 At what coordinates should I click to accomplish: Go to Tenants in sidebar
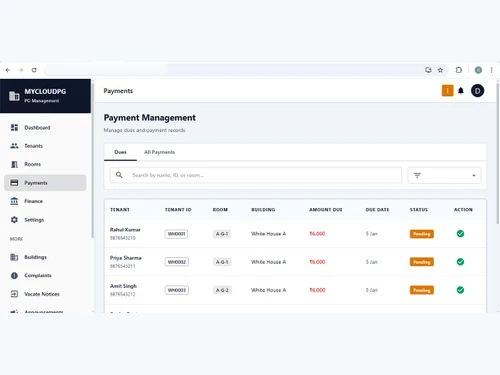click(x=45, y=146)
